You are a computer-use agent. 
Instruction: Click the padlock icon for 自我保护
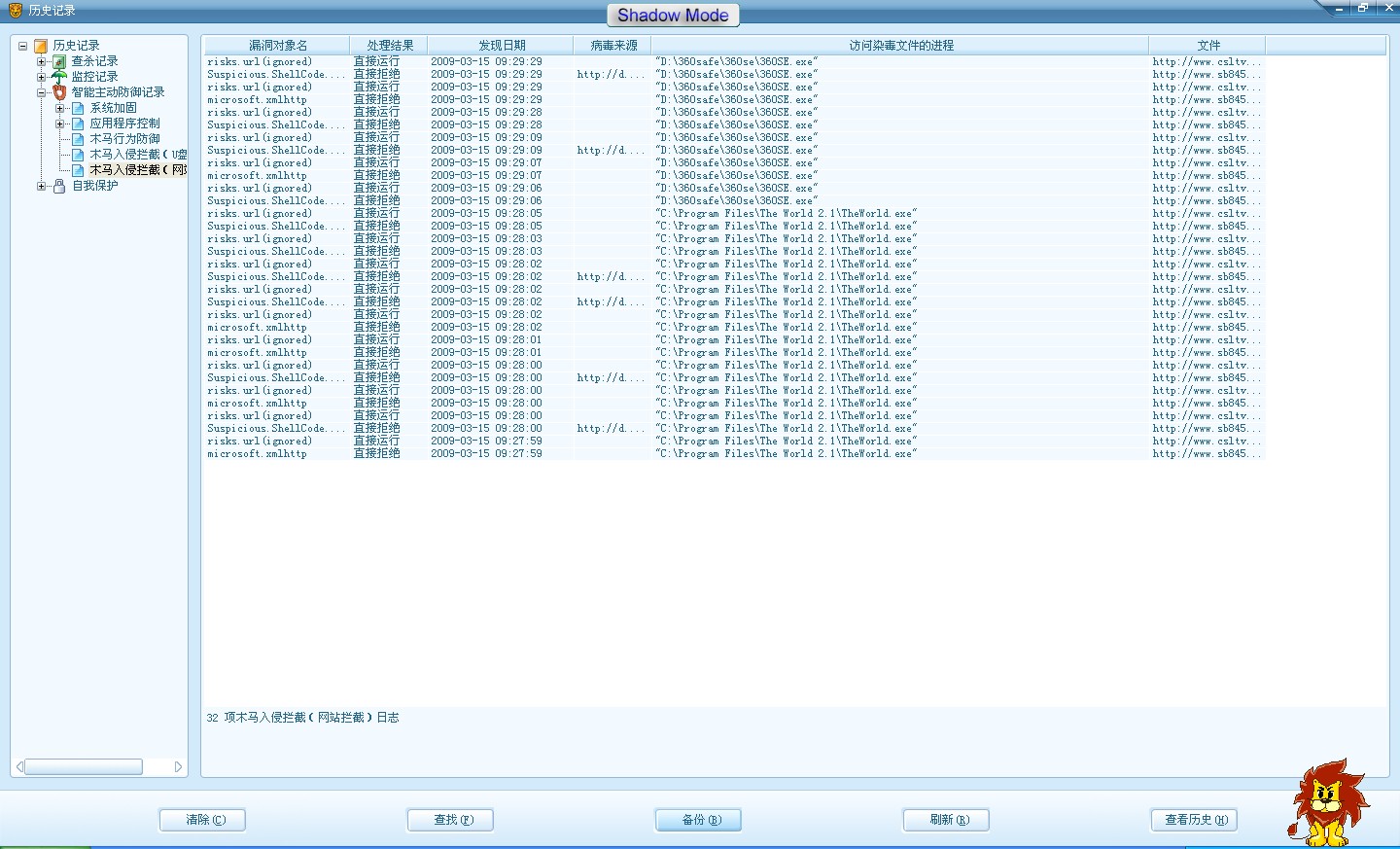(x=59, y=186)
